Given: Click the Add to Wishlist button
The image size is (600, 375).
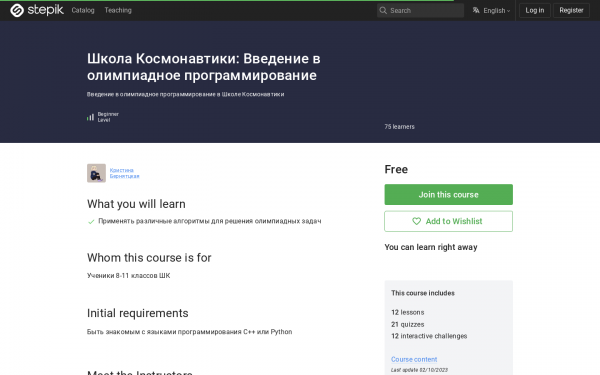Looking at the screenshot, I should [x=448, y=221].
